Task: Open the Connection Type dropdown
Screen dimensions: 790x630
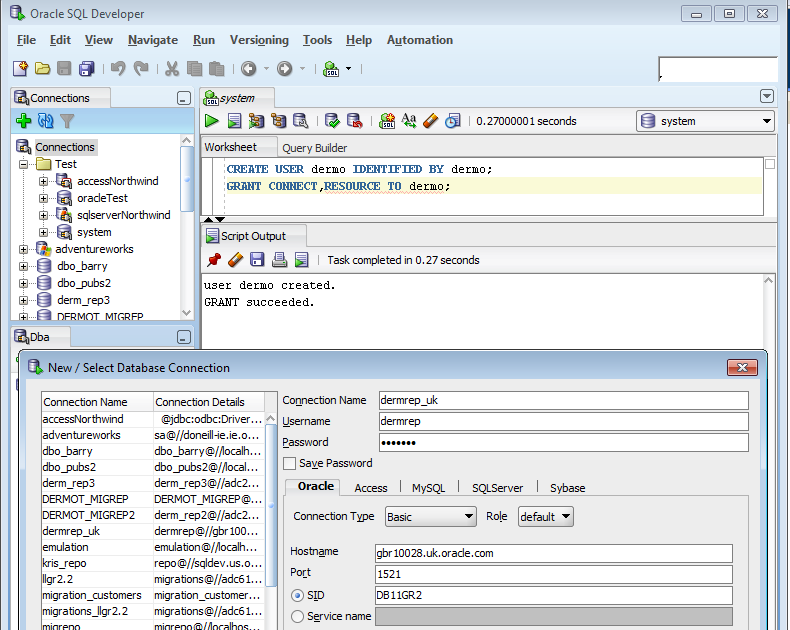Action: pyautogui.click(x=431, y=517)
